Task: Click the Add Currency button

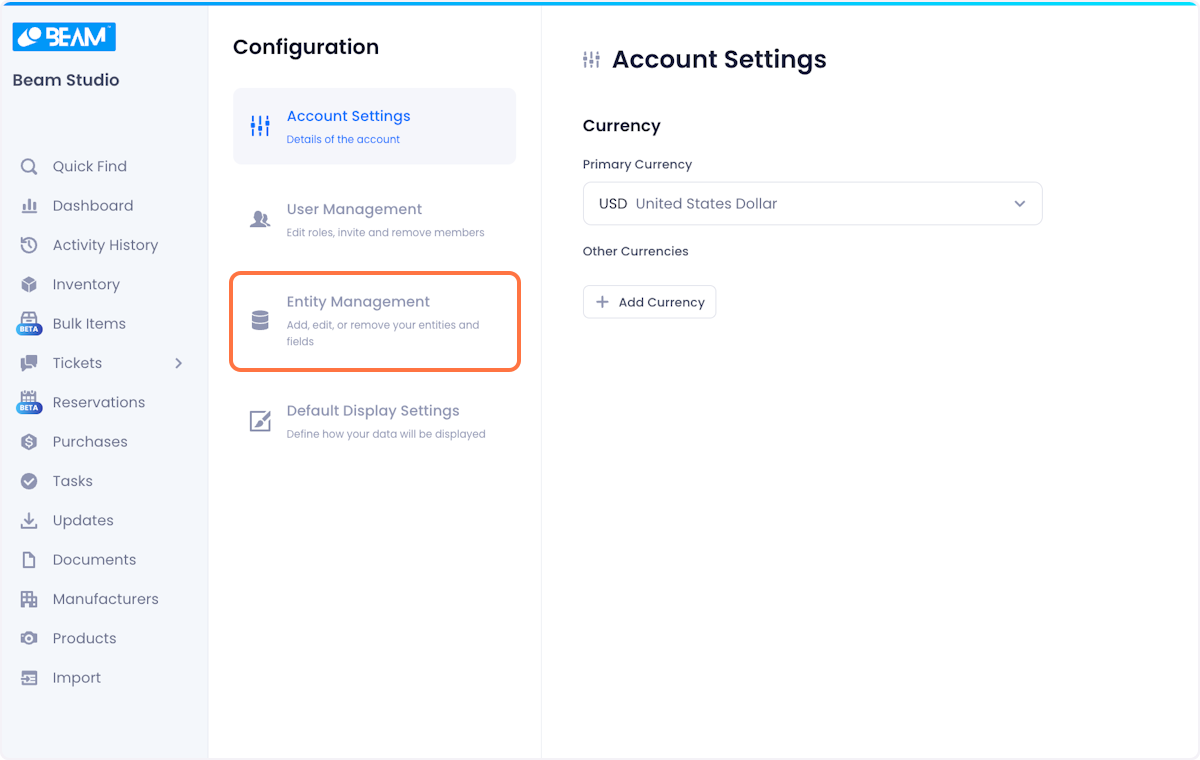Action: (x=649, y=302)
